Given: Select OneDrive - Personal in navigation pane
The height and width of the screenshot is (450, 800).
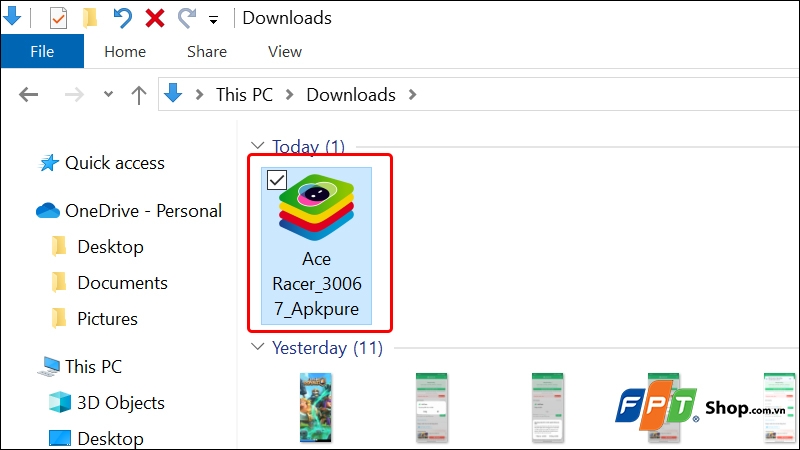Looking at the screenshot, I should point(143,211).
